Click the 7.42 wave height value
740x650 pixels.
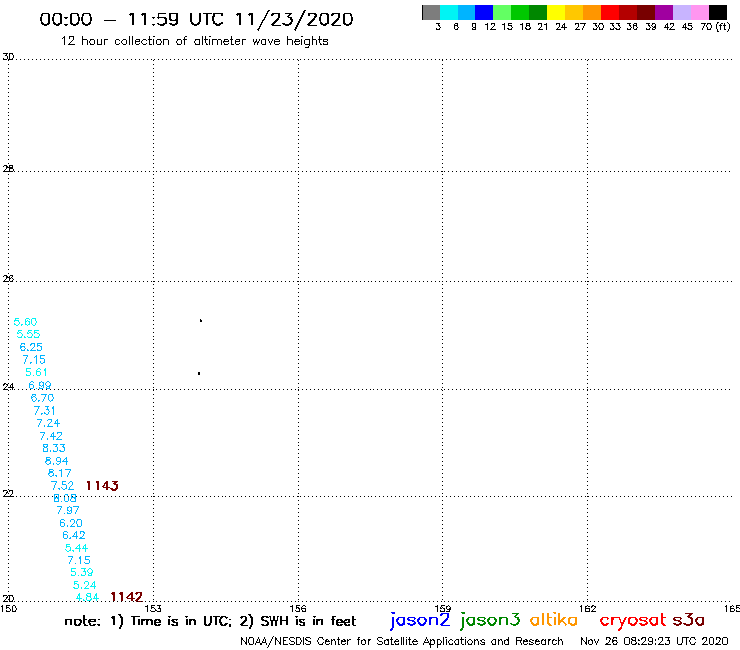click(51, 436)
